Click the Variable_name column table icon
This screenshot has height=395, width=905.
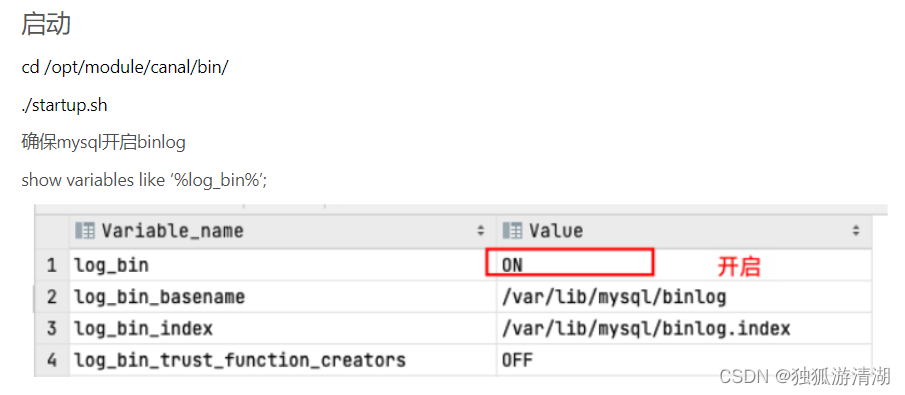[85, 231]
